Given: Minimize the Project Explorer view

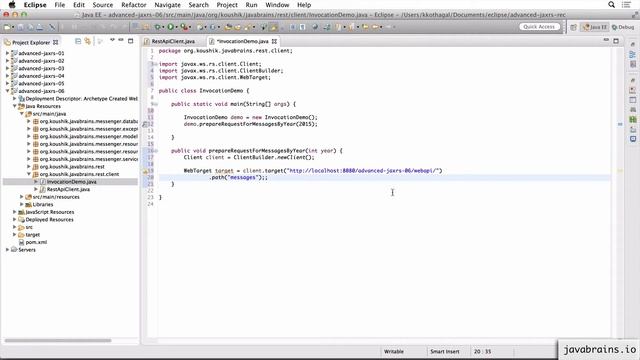Looking at the screenshot, I should (x=121, y=40).
